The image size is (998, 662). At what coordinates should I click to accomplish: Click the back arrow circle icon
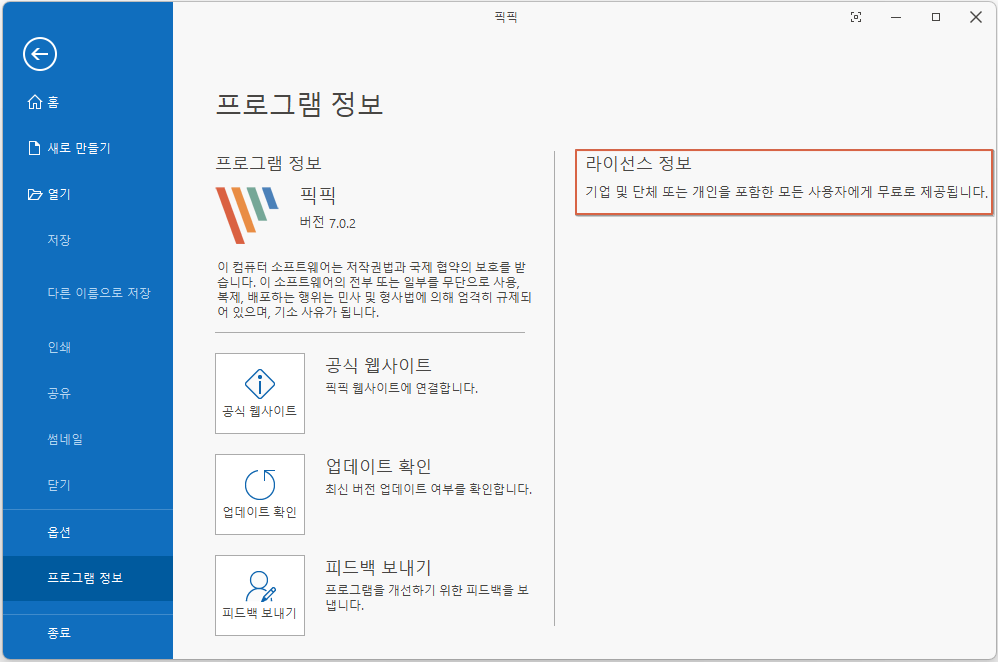click(x=39, y=54)
